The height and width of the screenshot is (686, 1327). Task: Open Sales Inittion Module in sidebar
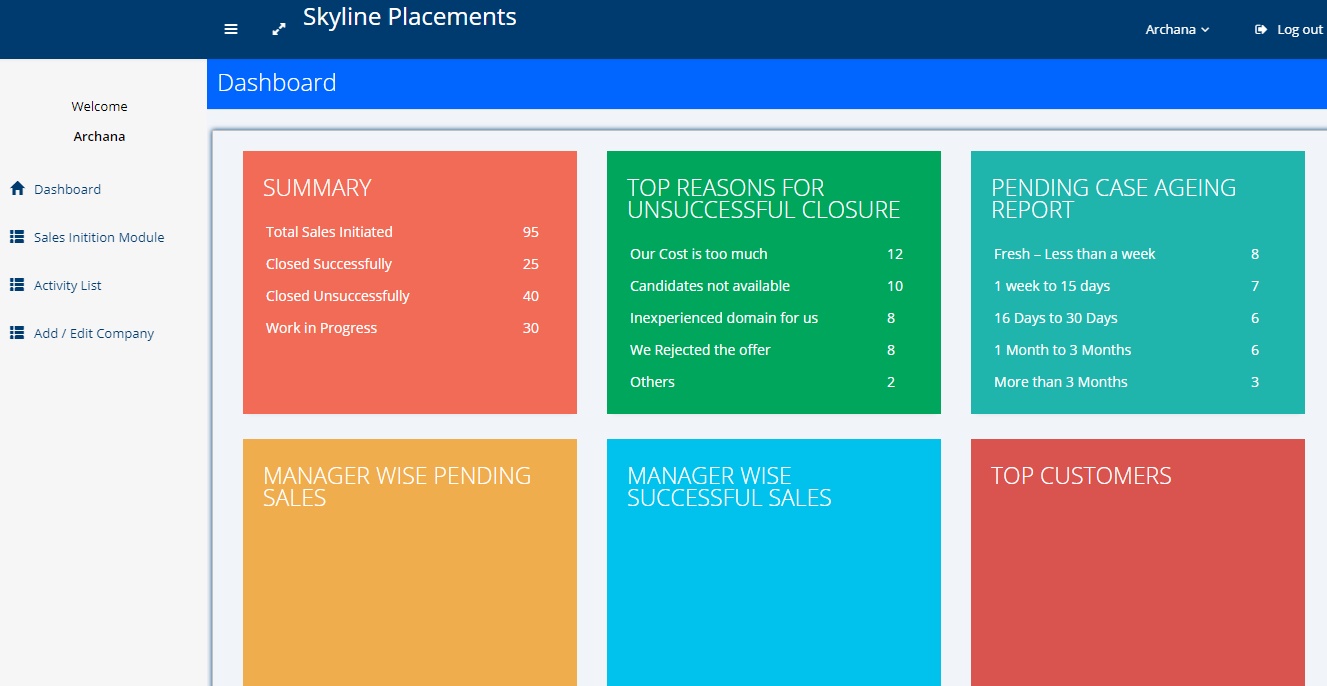[x=99, y=237]
